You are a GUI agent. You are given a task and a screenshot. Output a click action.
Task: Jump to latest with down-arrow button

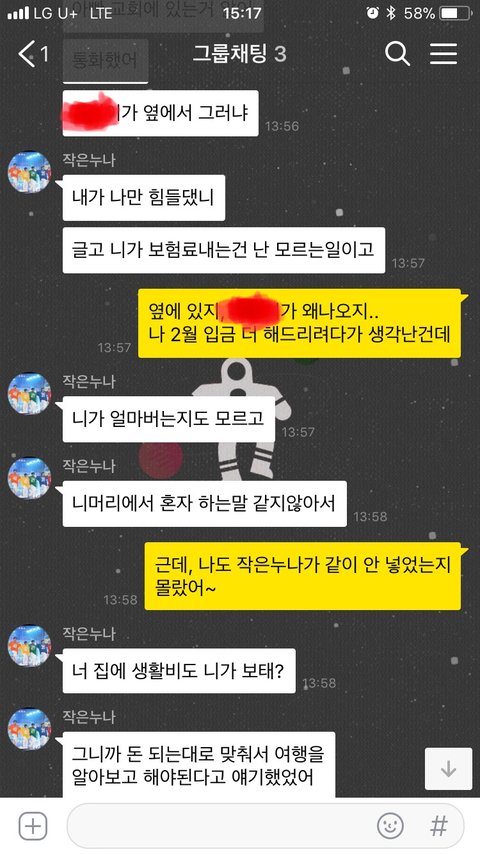point(448,769)
